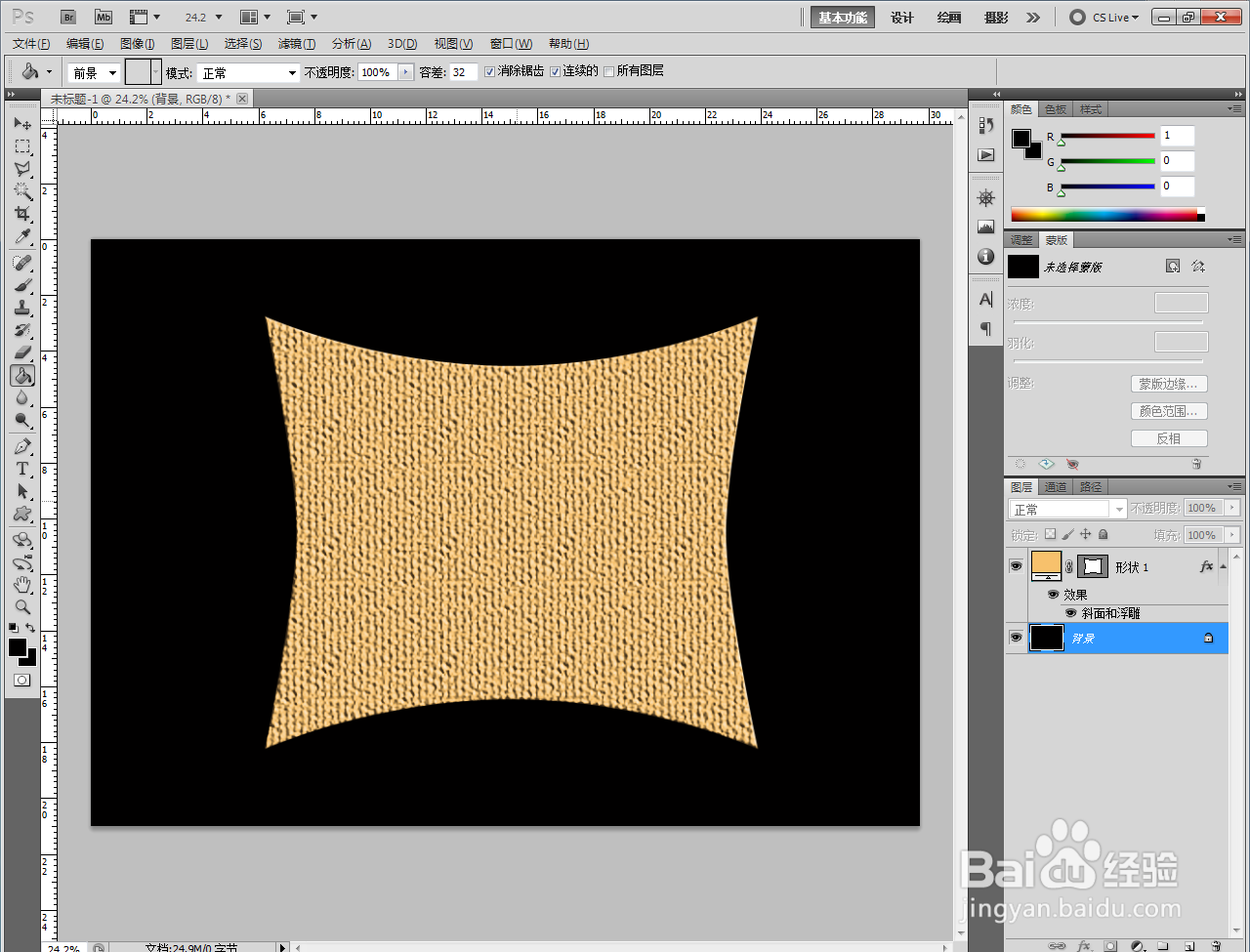Open the Info panel icon
This screenshot has width=1250, height=952.
click(x=986, y=257)
